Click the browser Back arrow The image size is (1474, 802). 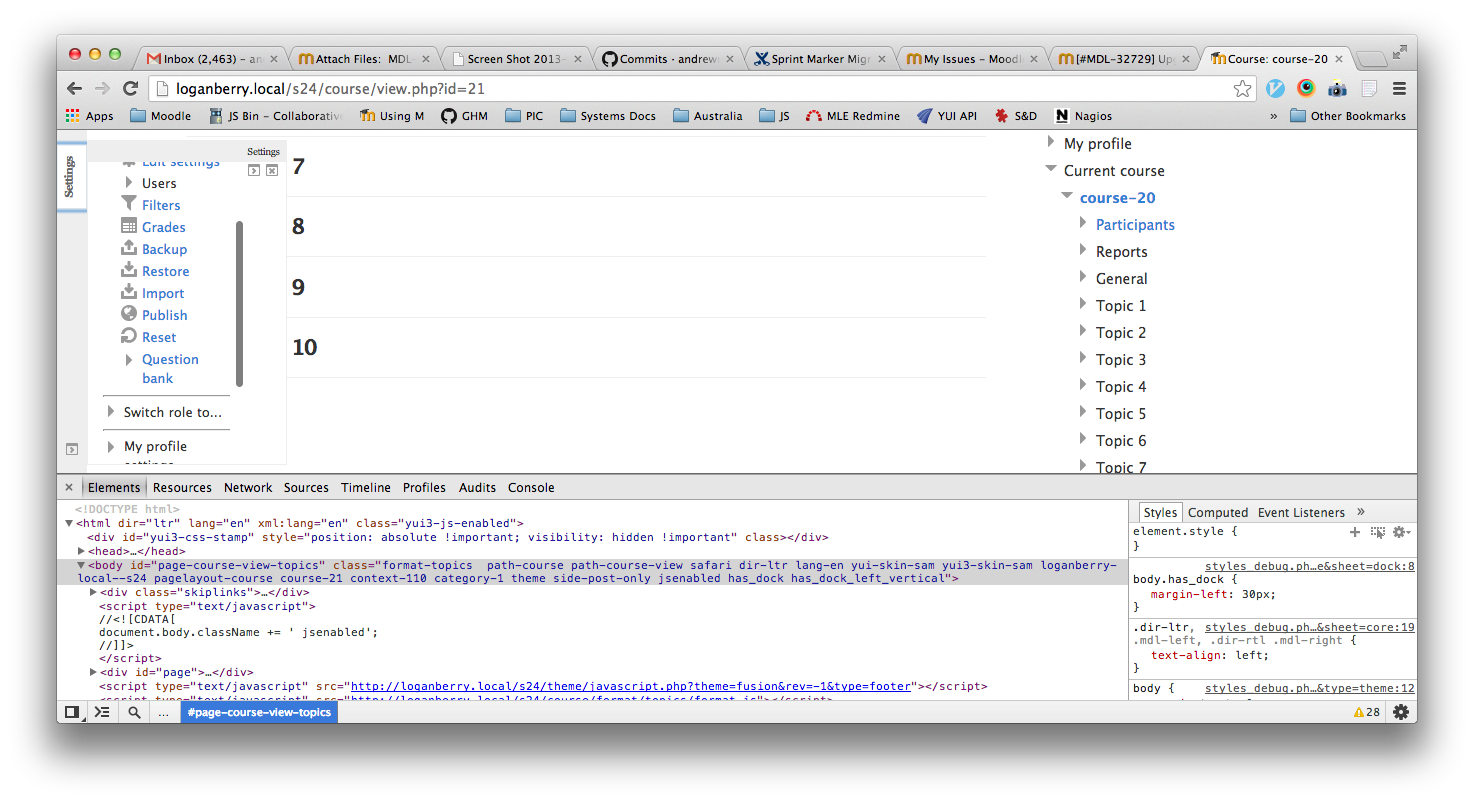click(74, 88)
